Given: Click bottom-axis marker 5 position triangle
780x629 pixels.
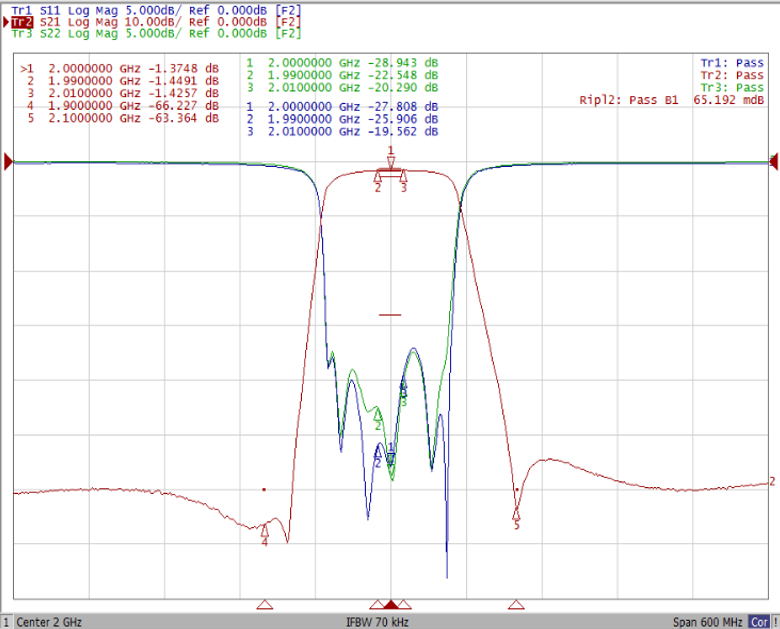Looking at the screenshot, I should [x=516, y=605].
